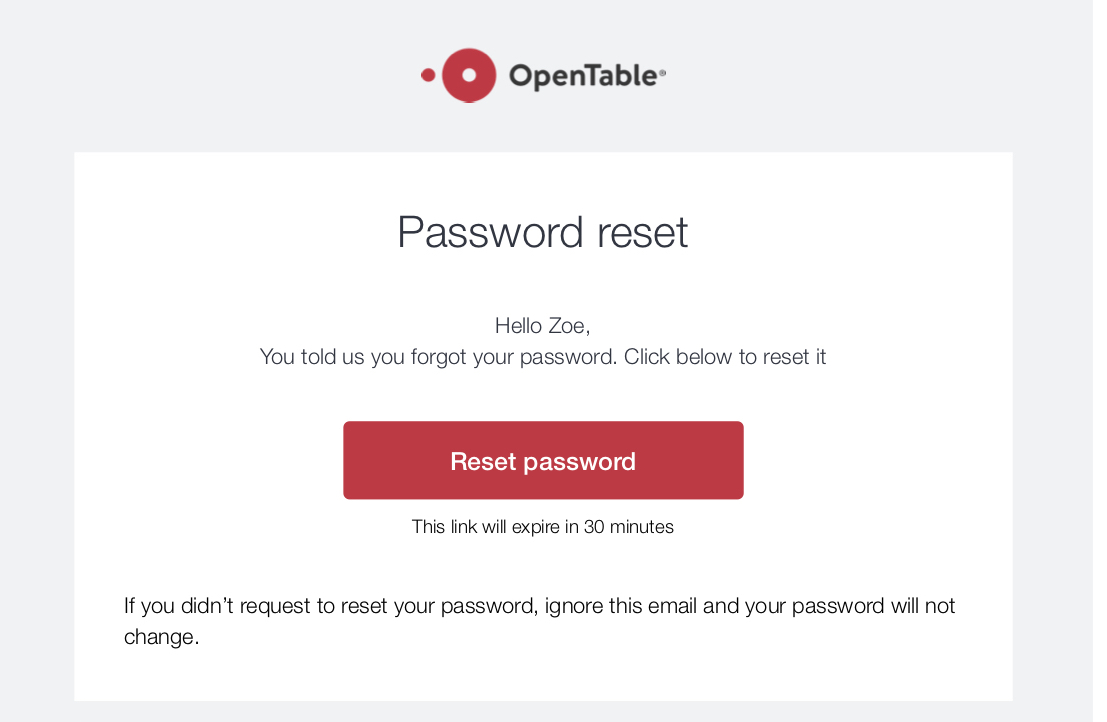Viewport: 1107px width, 722px height.
Task: Select the Hello Zoe greeting line
Action: [x=543, y=325]
